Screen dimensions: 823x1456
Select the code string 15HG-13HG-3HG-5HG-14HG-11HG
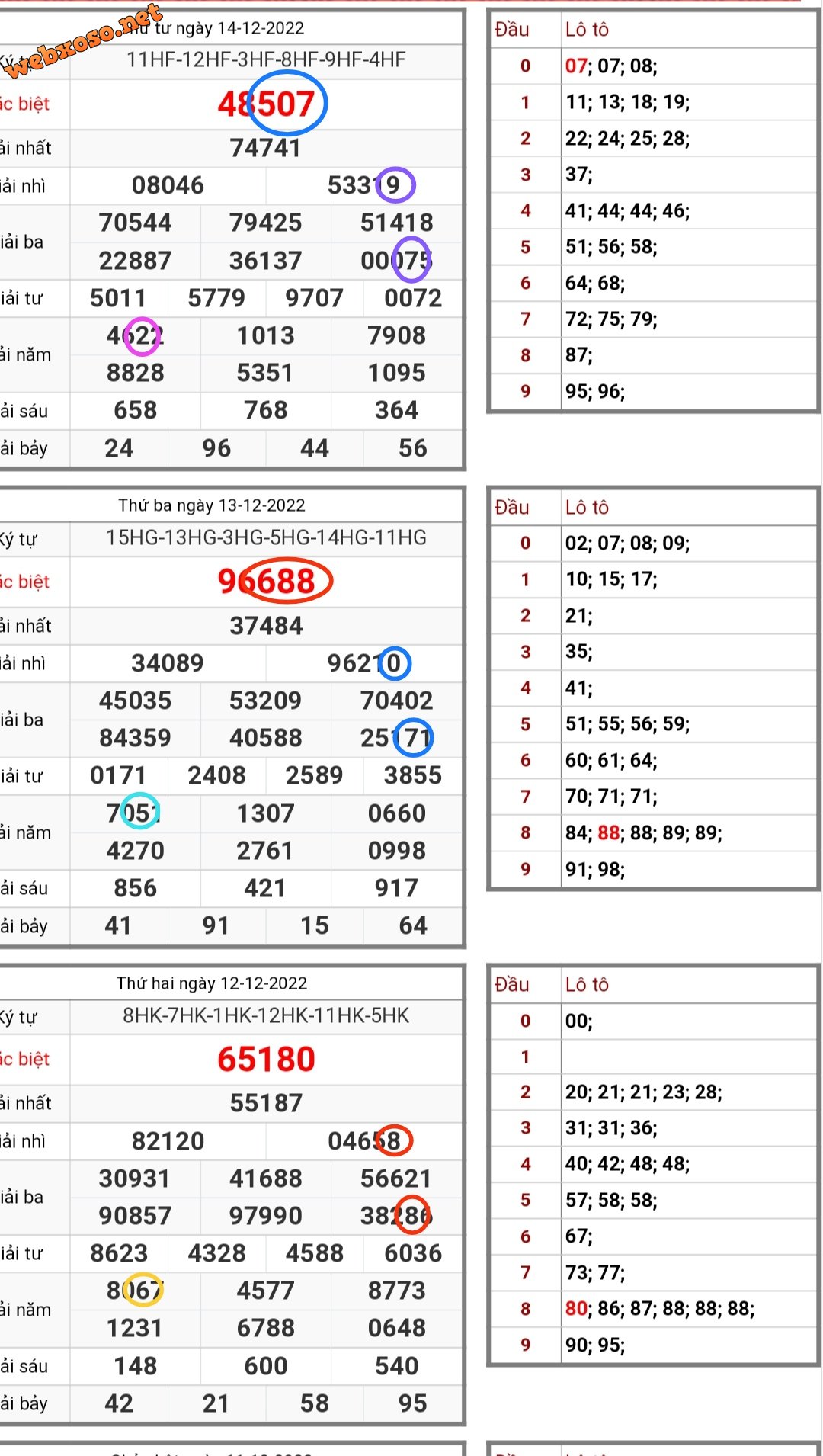(266, 537)
